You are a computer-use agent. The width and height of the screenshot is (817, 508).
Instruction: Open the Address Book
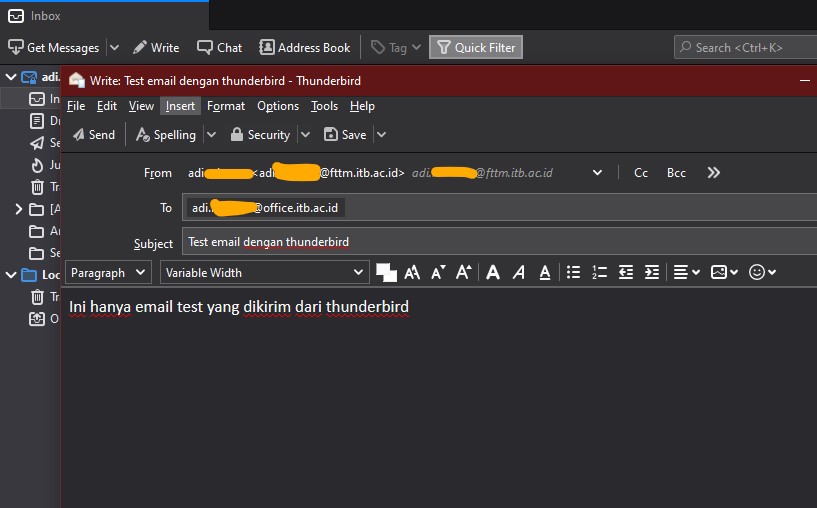click(304, 47)
